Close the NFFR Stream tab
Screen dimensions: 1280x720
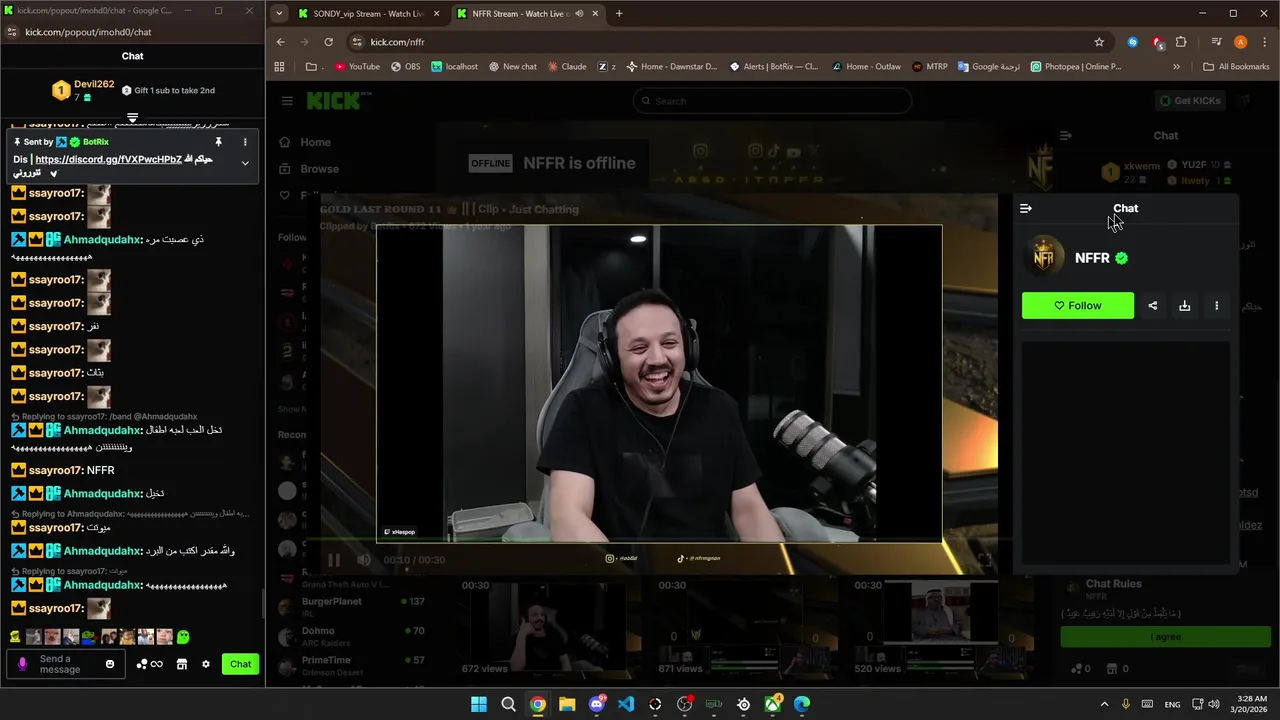[x=595, y=14]
